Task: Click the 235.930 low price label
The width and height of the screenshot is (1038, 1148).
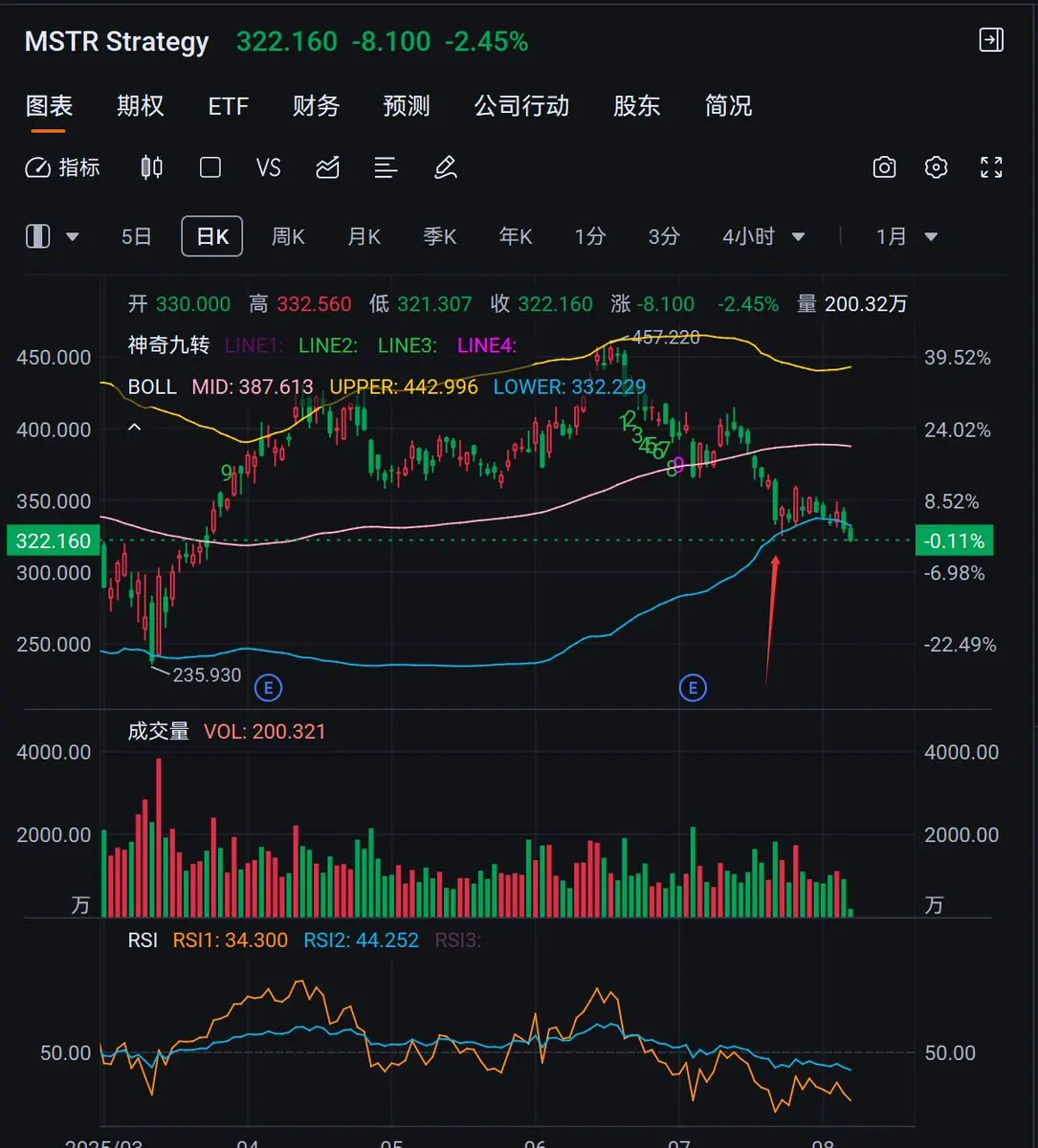Action: 207,675
